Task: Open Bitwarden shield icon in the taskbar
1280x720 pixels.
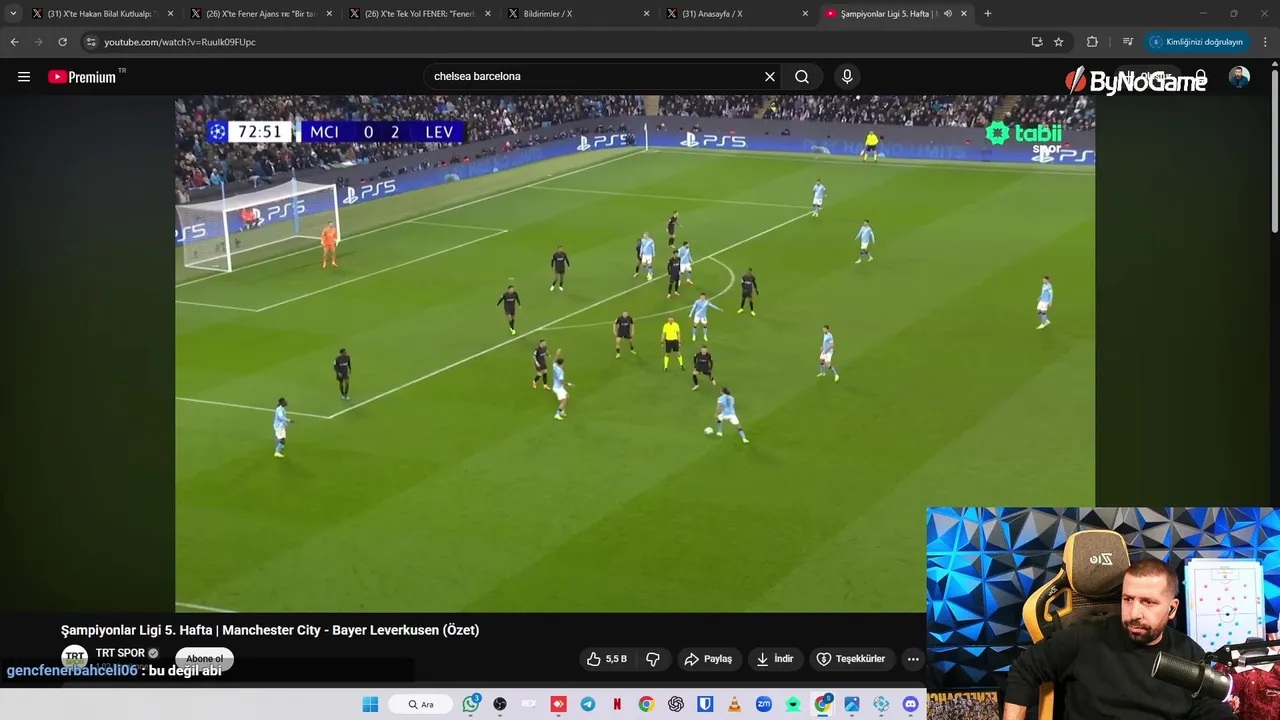Action: point(705,704)
